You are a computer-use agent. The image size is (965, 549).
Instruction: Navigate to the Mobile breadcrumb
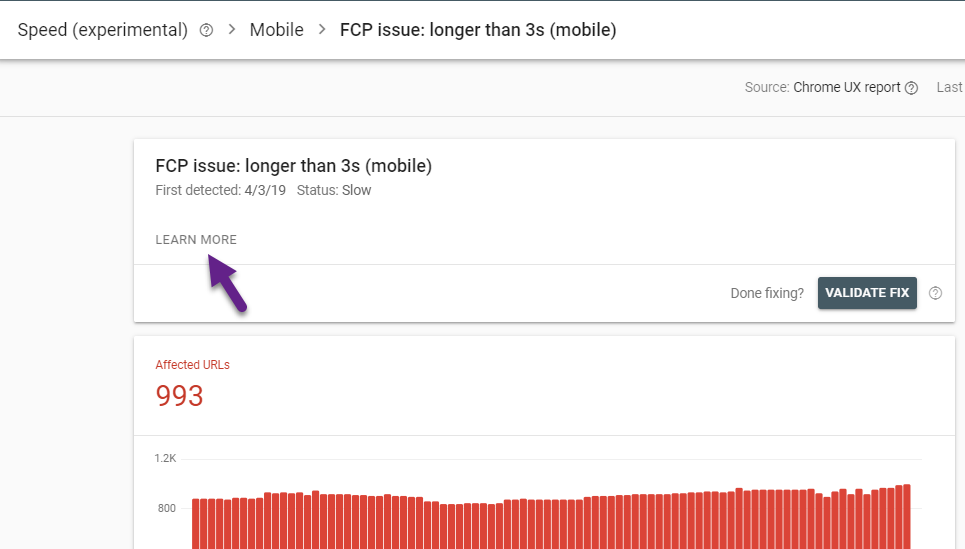[x=277, y=30]
